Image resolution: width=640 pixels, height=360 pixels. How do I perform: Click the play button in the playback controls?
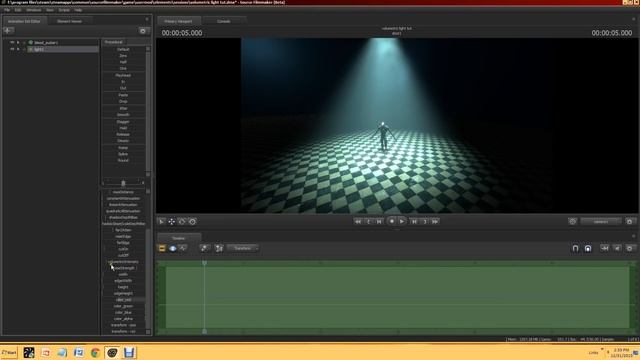(x=402, y=221)
